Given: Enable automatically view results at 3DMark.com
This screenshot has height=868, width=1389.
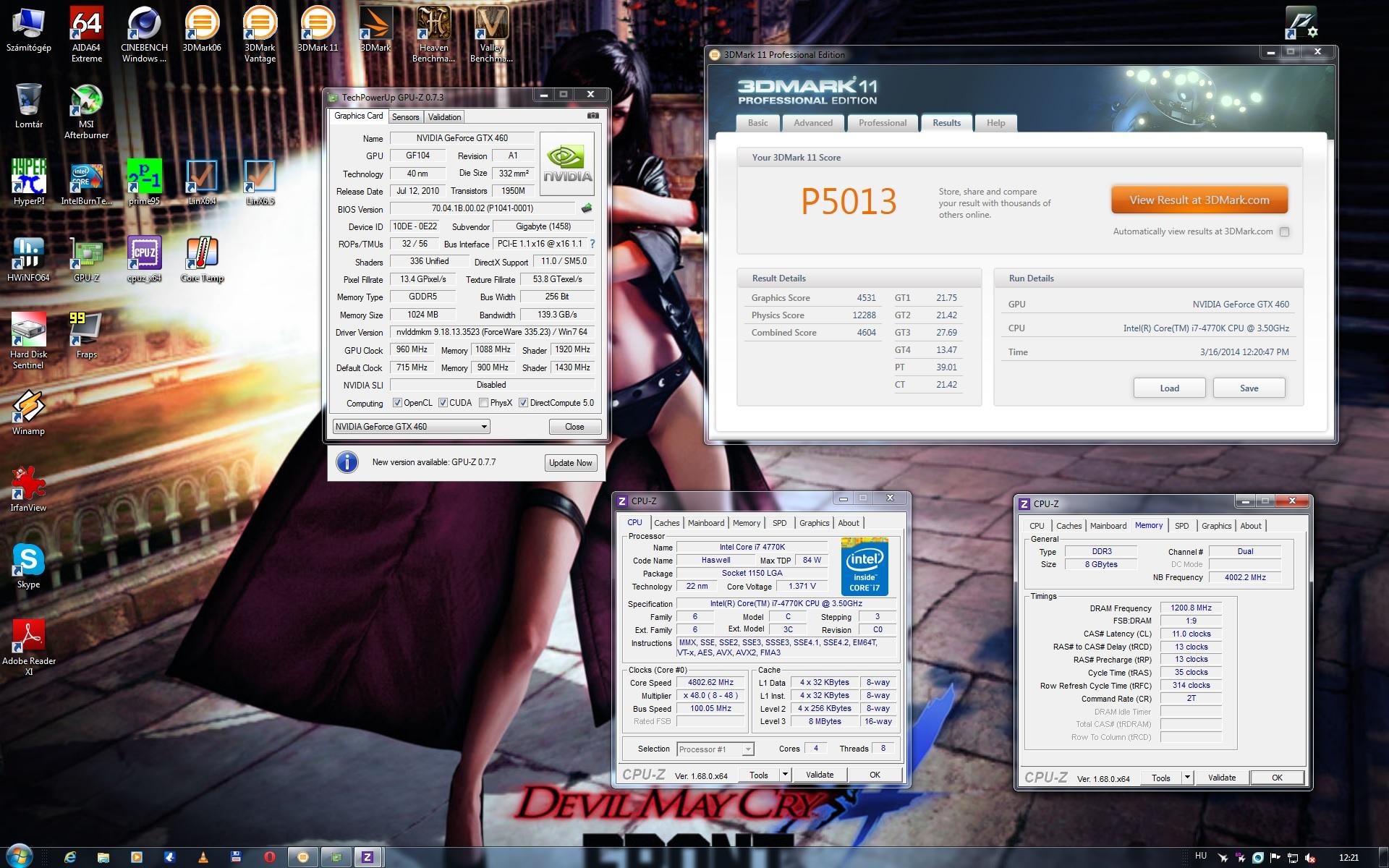Looking at the screenshot, I should [1284, 232].
